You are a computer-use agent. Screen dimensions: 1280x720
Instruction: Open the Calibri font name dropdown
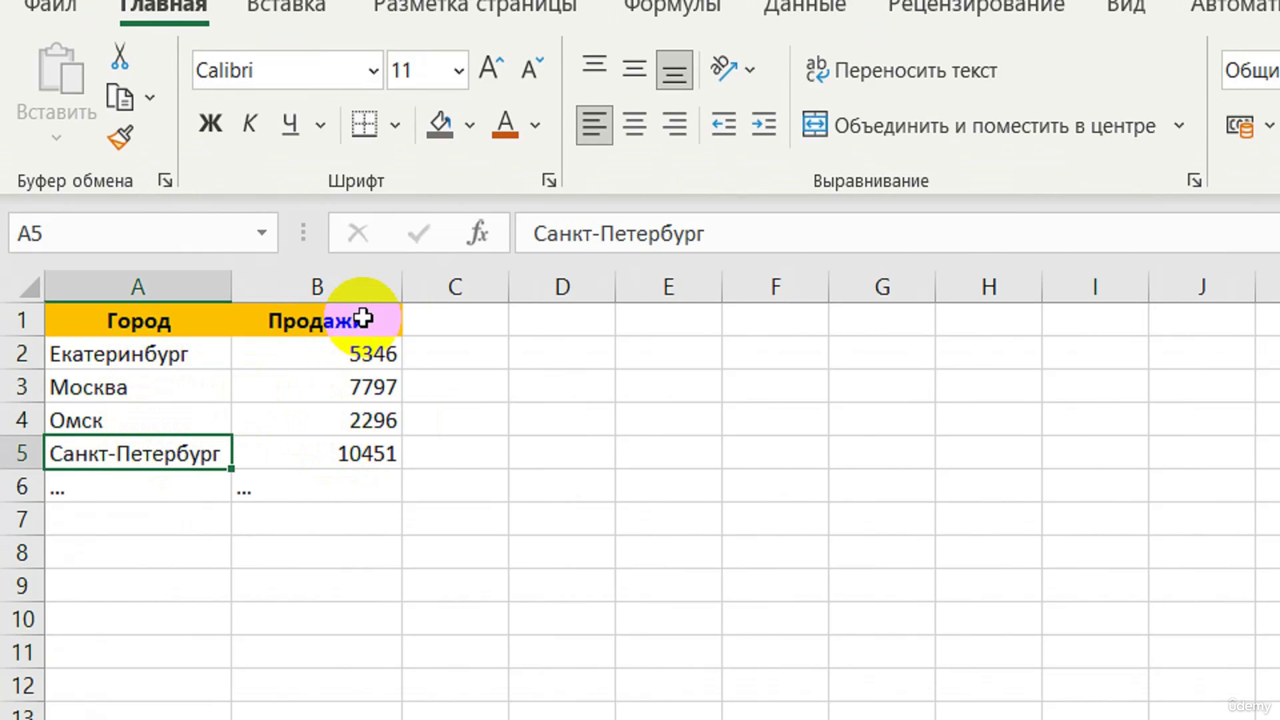[x=374, y=71]
